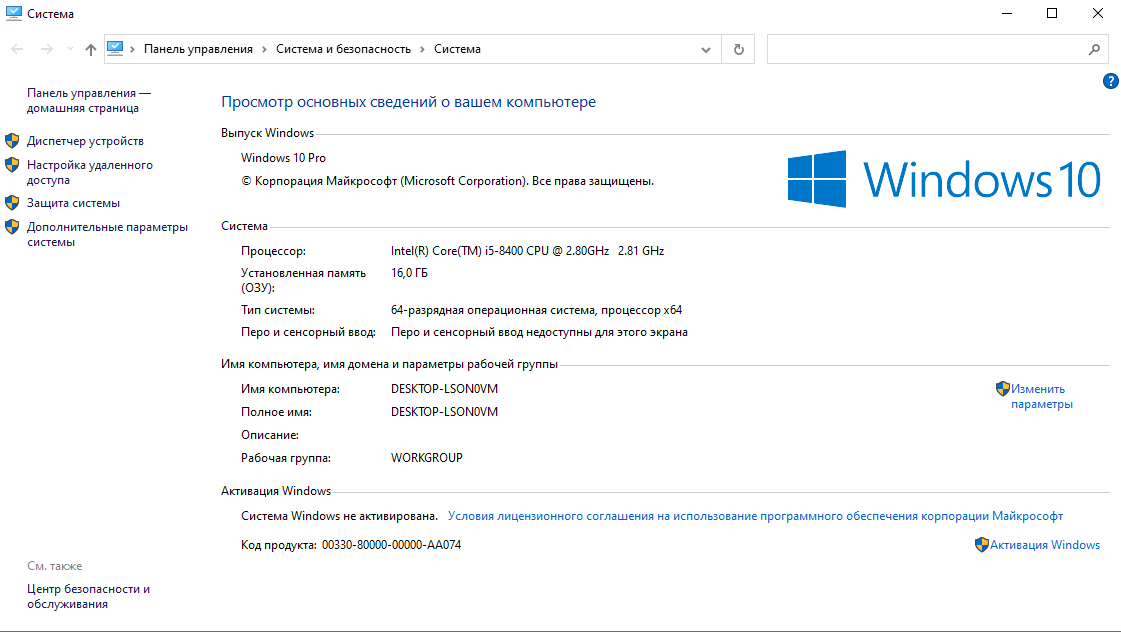Open 'Диспетчер устройств' link

point(85,141)
